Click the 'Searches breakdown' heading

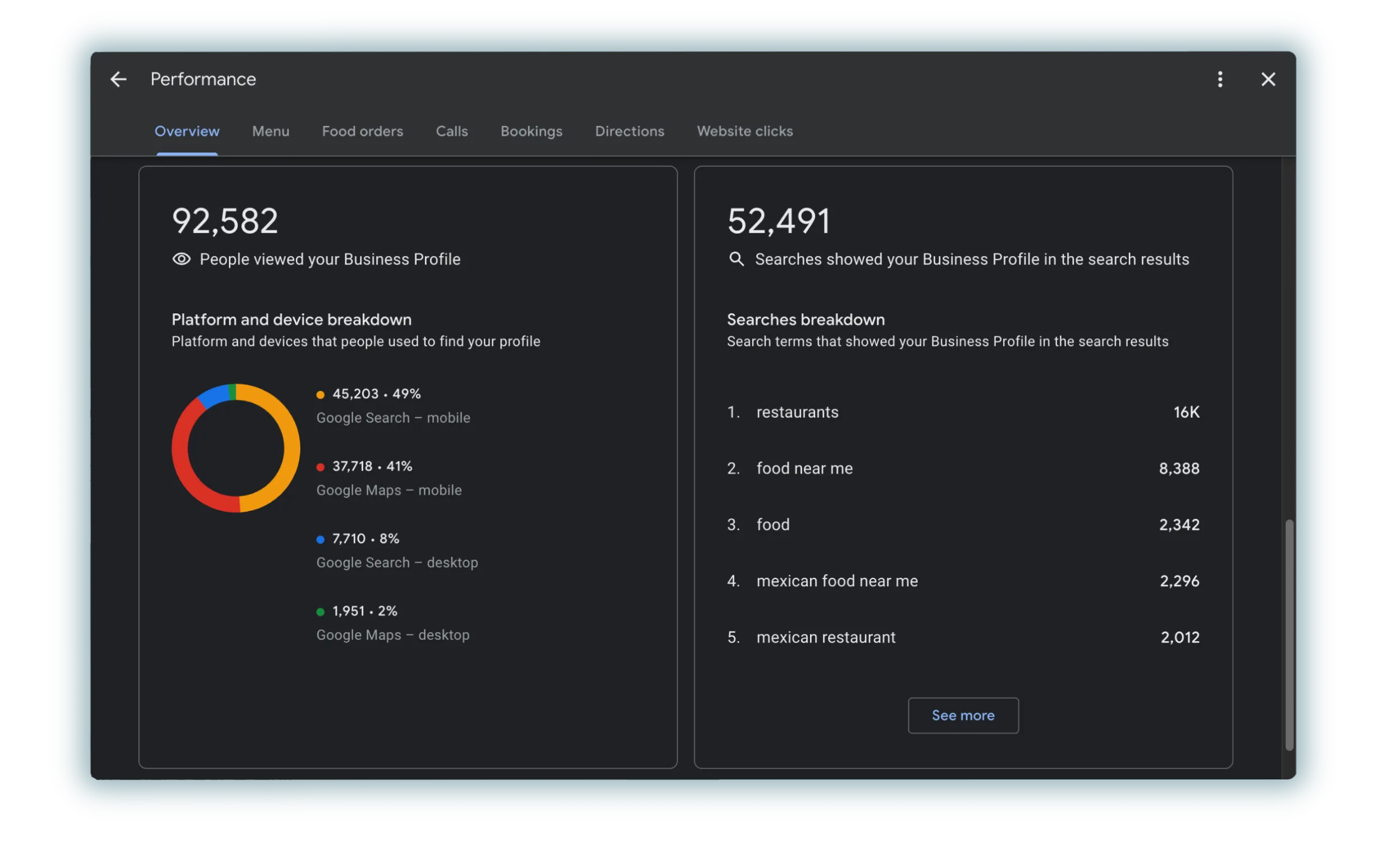[805, 320]
